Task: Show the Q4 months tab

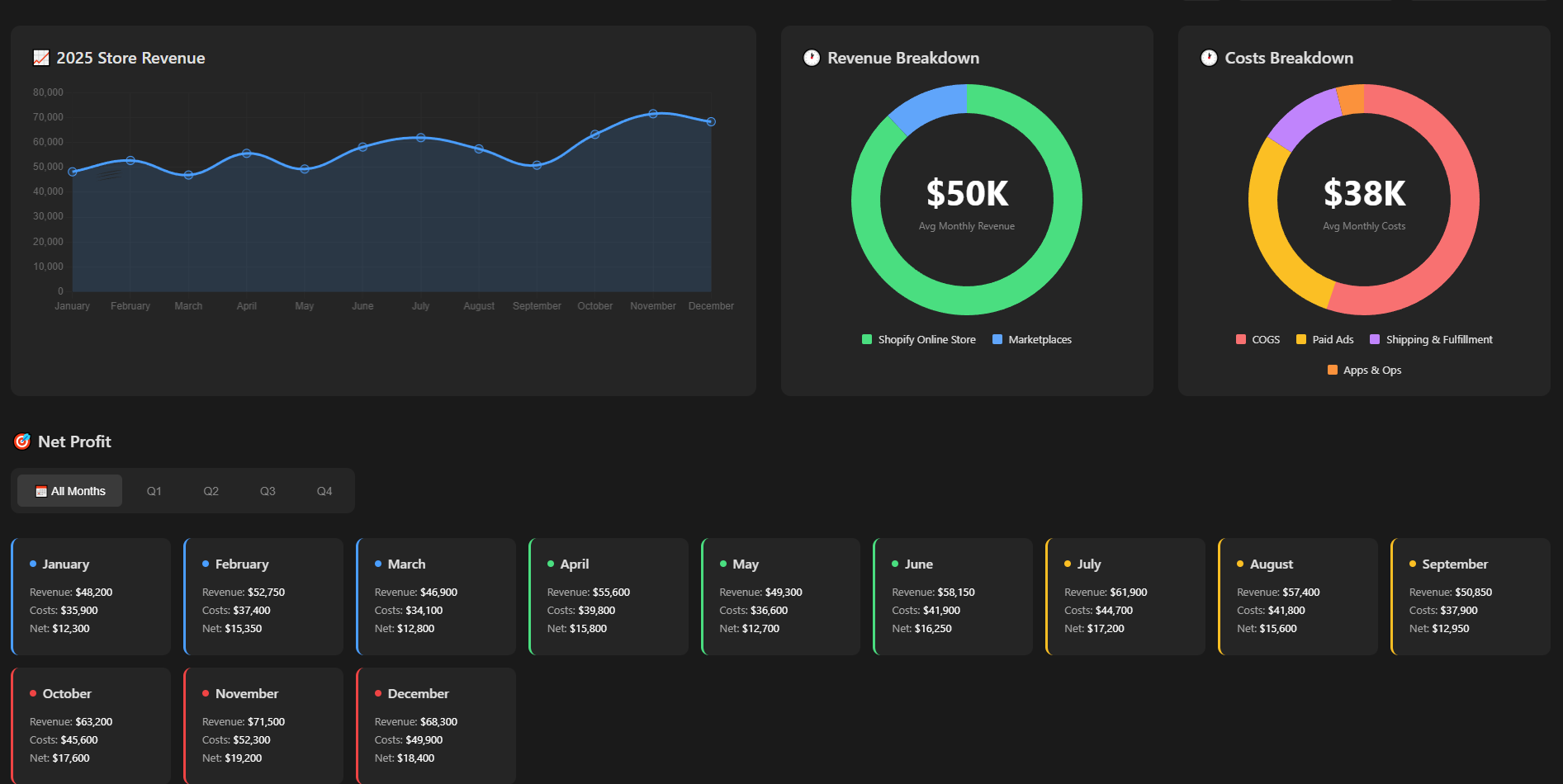Action: (x=324, y=491)
